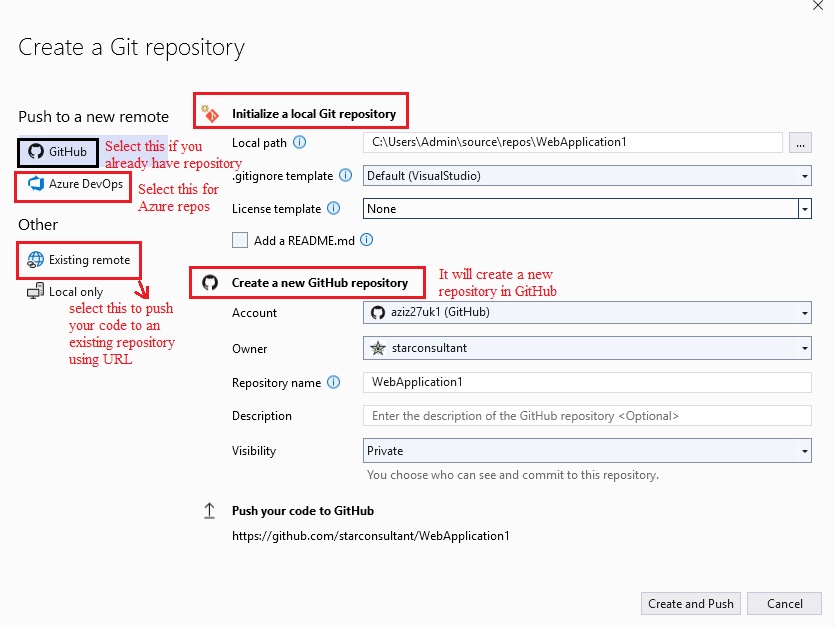Click the Cancel button
835x627 pixels.
coord(784,604)
